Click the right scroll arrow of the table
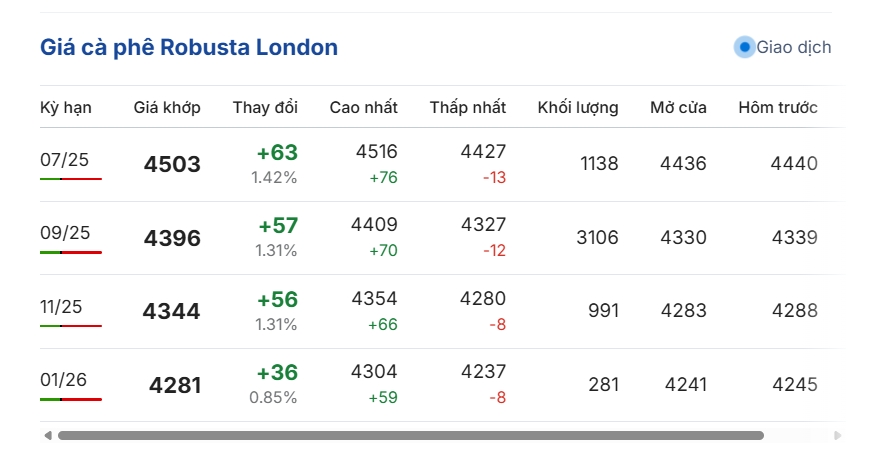 click(x=838, y=436)
